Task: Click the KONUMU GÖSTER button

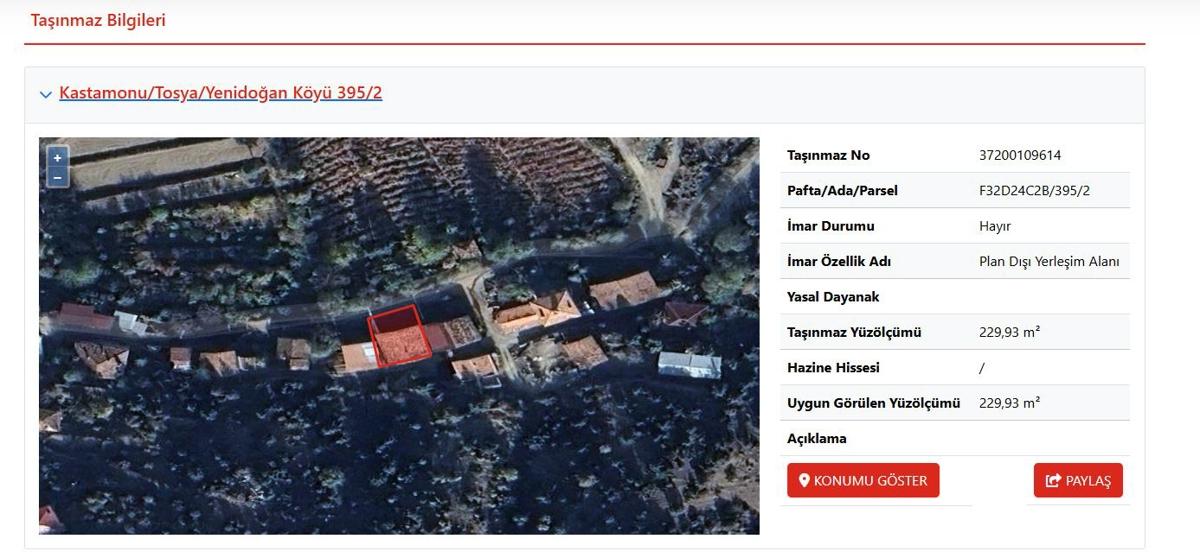Action: click(x=863, y=480)
